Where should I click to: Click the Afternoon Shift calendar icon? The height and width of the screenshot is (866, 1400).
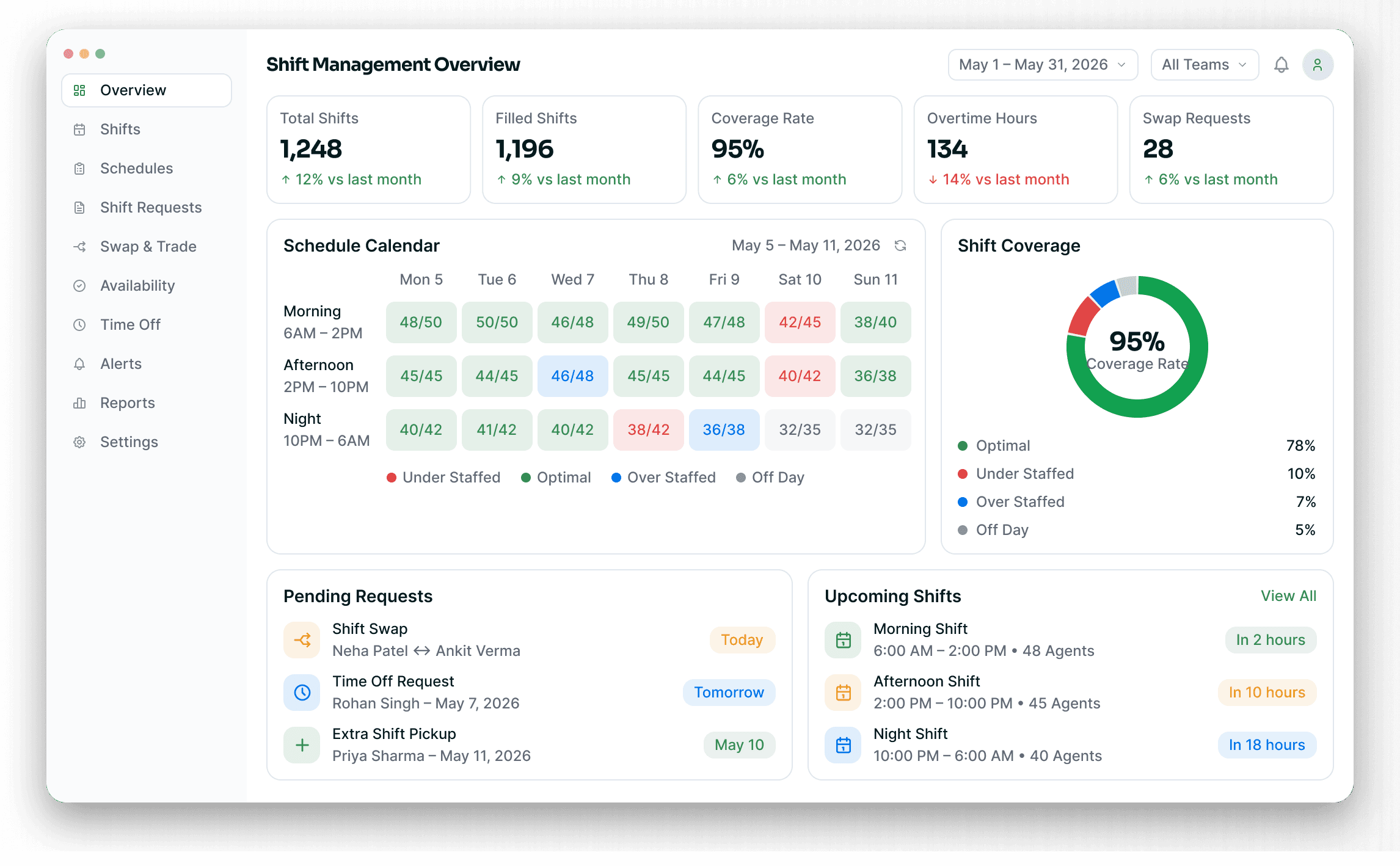pos(843,692)
